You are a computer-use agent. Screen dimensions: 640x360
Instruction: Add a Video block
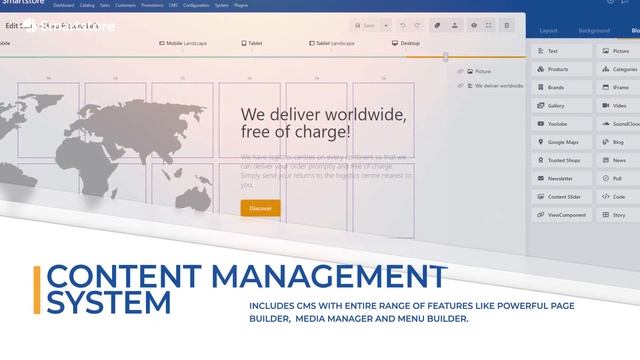[618, 106]
